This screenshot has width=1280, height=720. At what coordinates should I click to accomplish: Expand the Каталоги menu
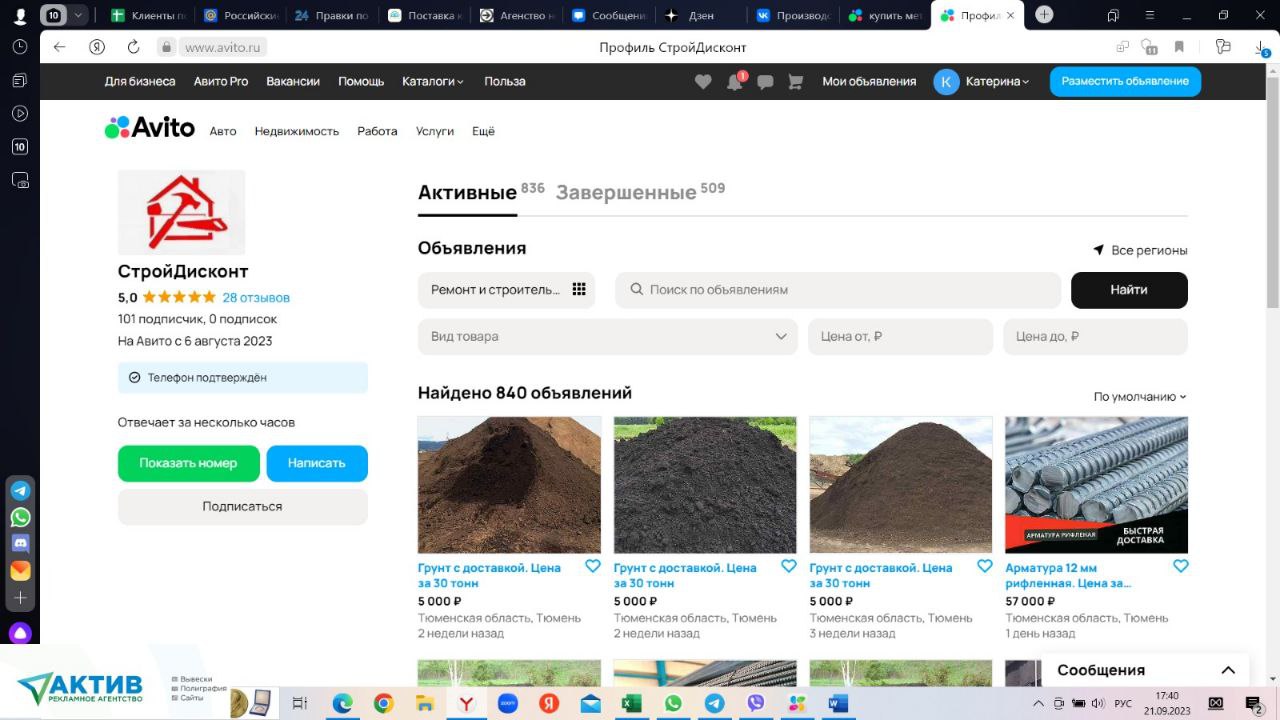[x=432, y=82]
